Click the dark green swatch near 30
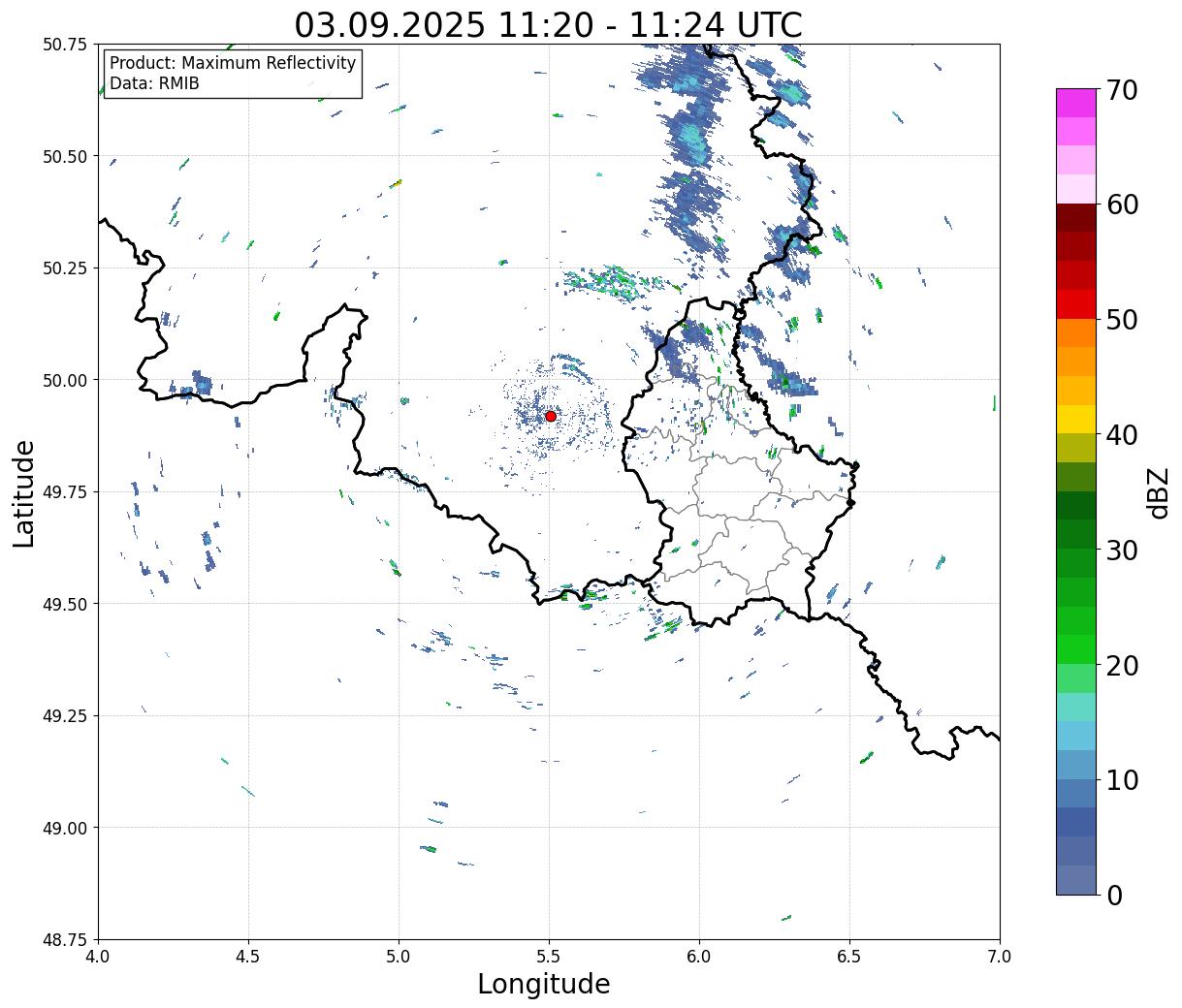1182x1008 pixels. (x=1076, y=535)
